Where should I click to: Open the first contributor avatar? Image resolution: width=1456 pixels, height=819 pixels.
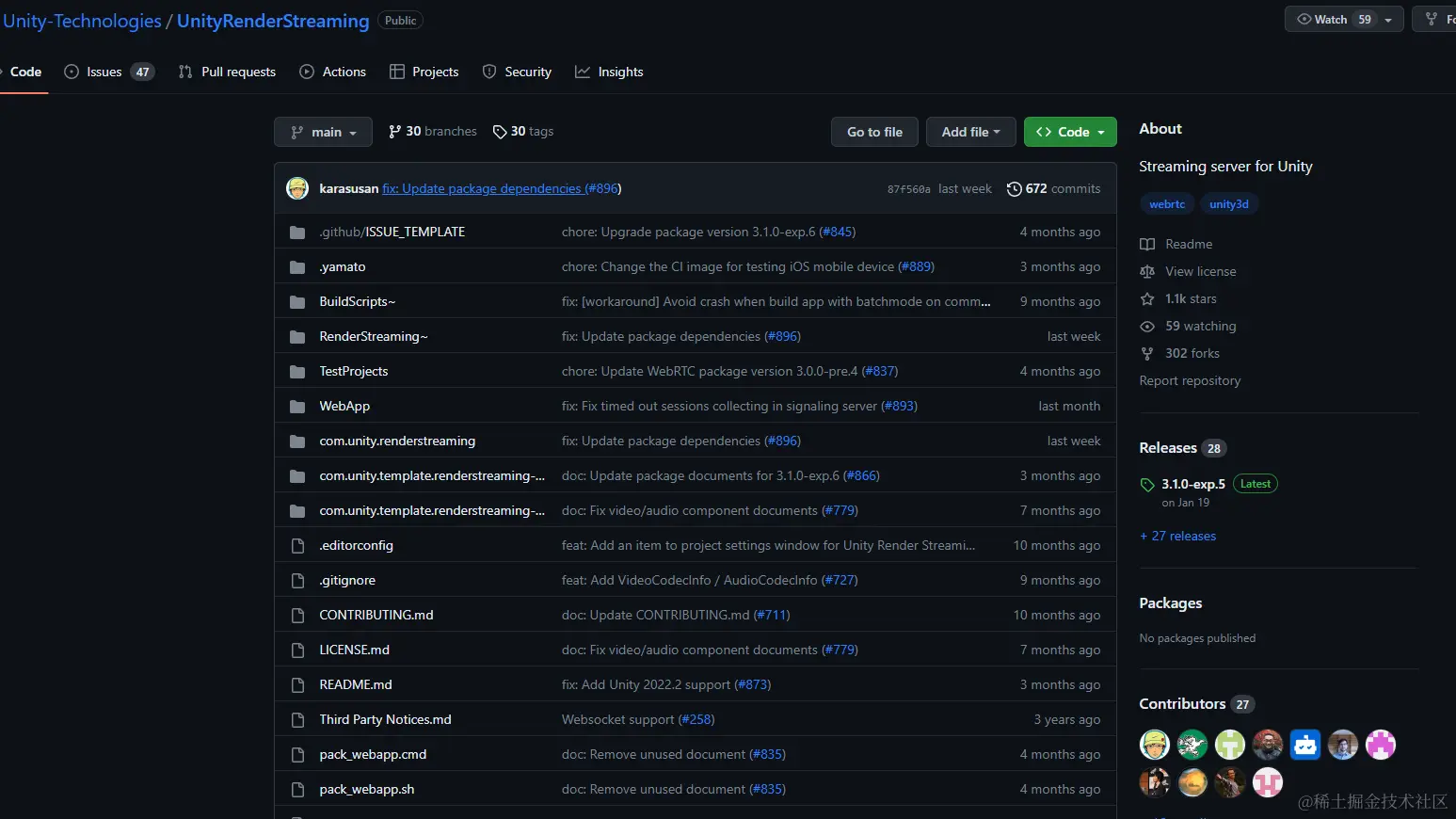click(1155, 745)
